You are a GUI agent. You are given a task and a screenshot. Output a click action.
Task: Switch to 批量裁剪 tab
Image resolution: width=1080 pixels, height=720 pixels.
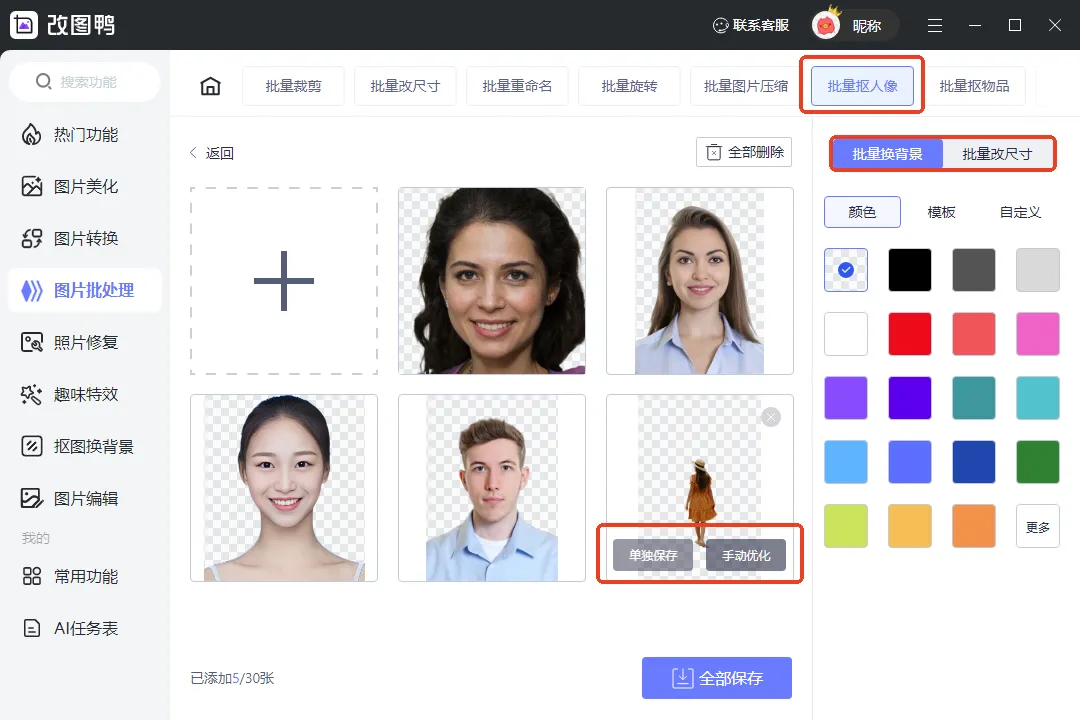pyautogui.click(x=293, y=86)
